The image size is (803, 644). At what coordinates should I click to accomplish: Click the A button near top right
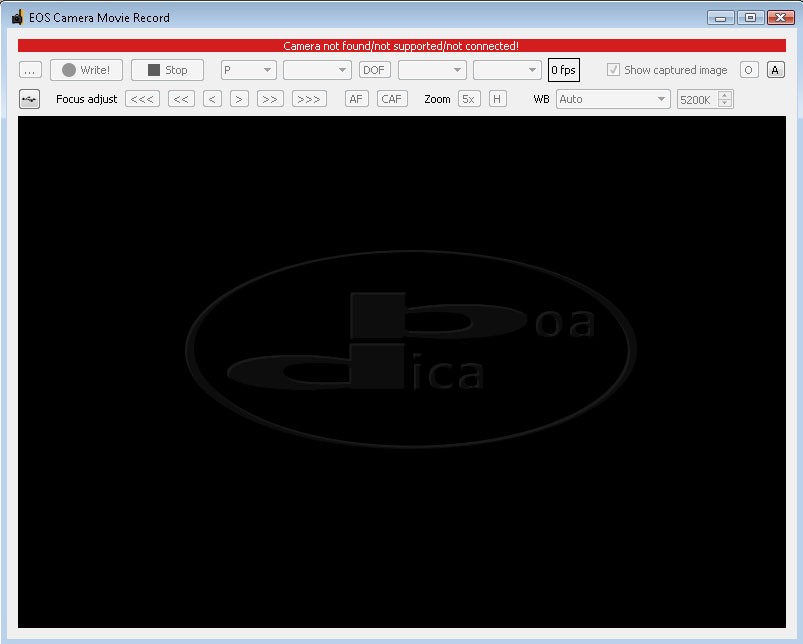click(x=775, y=70)
